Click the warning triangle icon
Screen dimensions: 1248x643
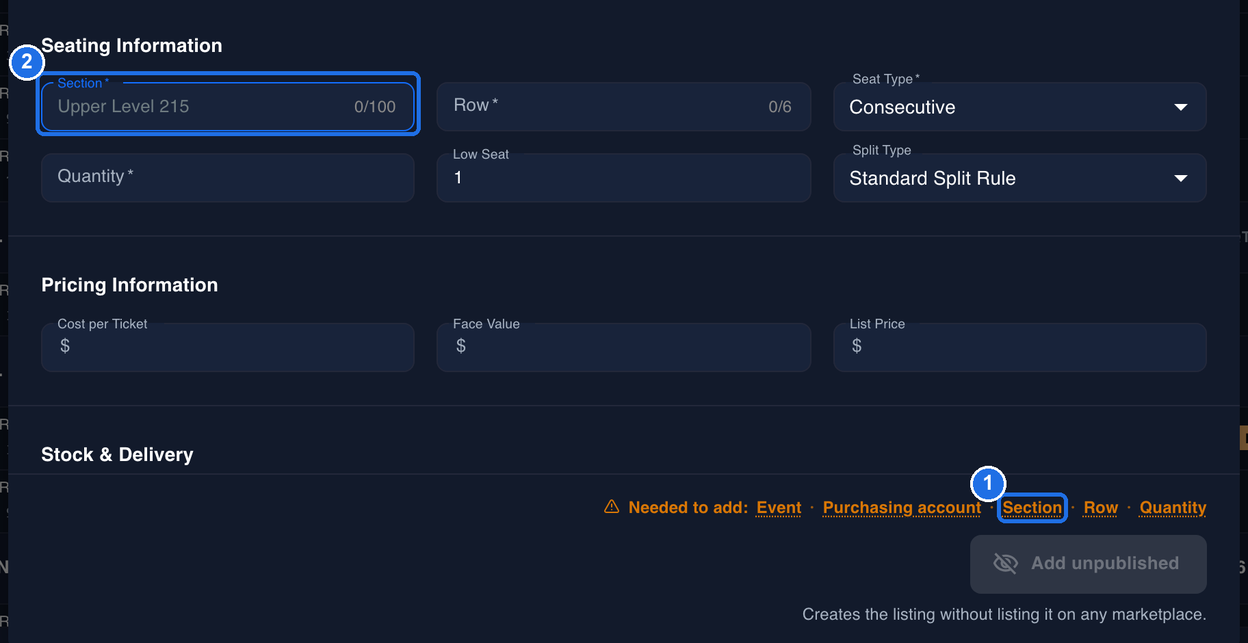pyautogui.click(x=612, y=507)
